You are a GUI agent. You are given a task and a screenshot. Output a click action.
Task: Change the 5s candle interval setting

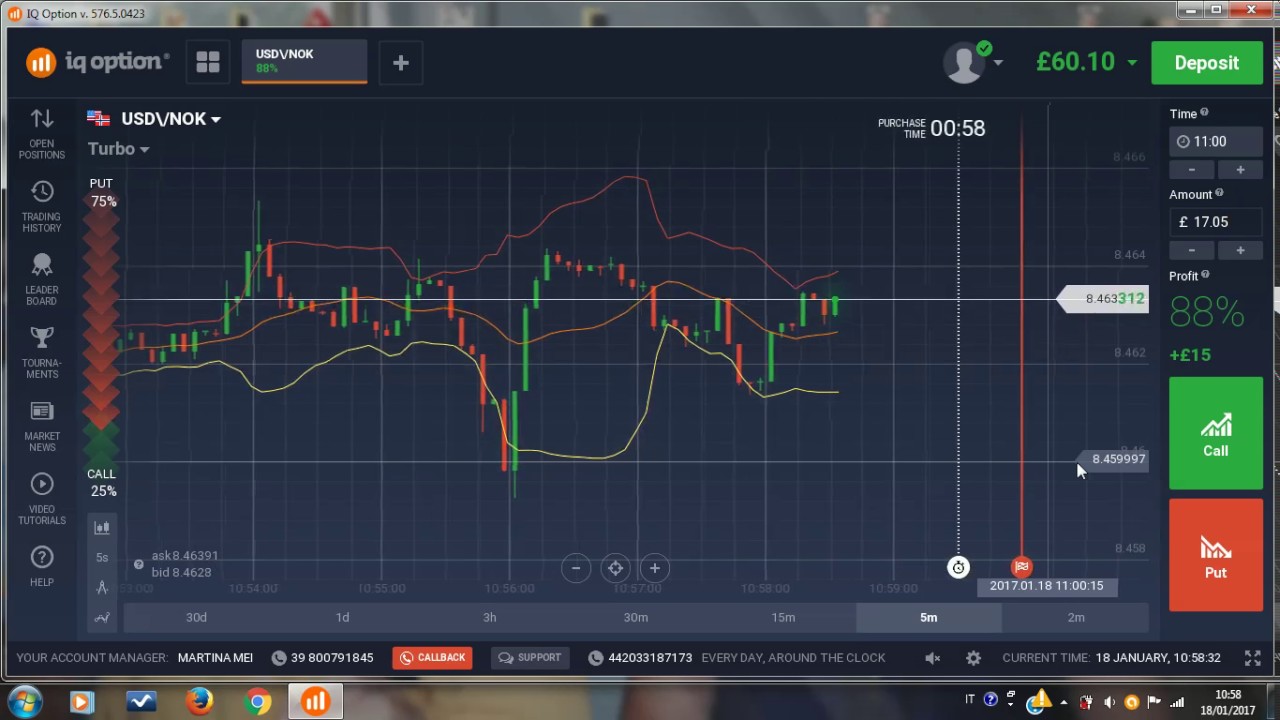tap(102, 557)
